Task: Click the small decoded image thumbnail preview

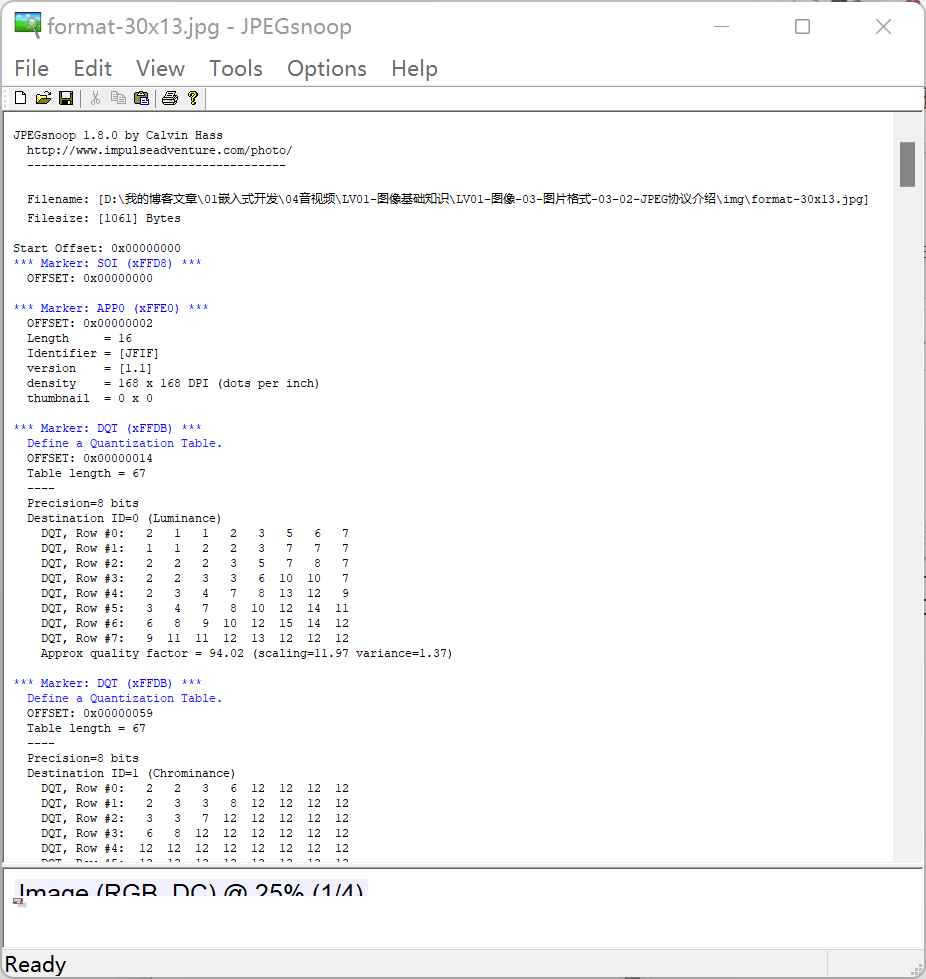Action: click(18, 902)
